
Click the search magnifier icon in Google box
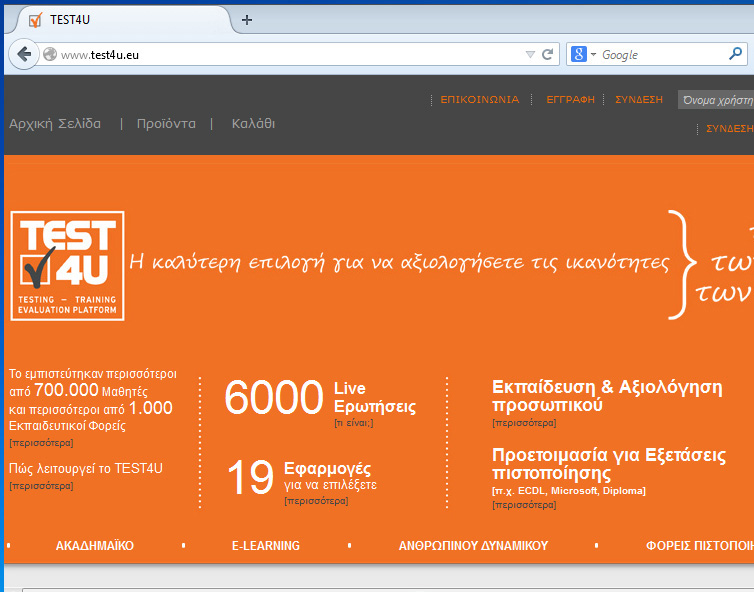click(735, 54)
